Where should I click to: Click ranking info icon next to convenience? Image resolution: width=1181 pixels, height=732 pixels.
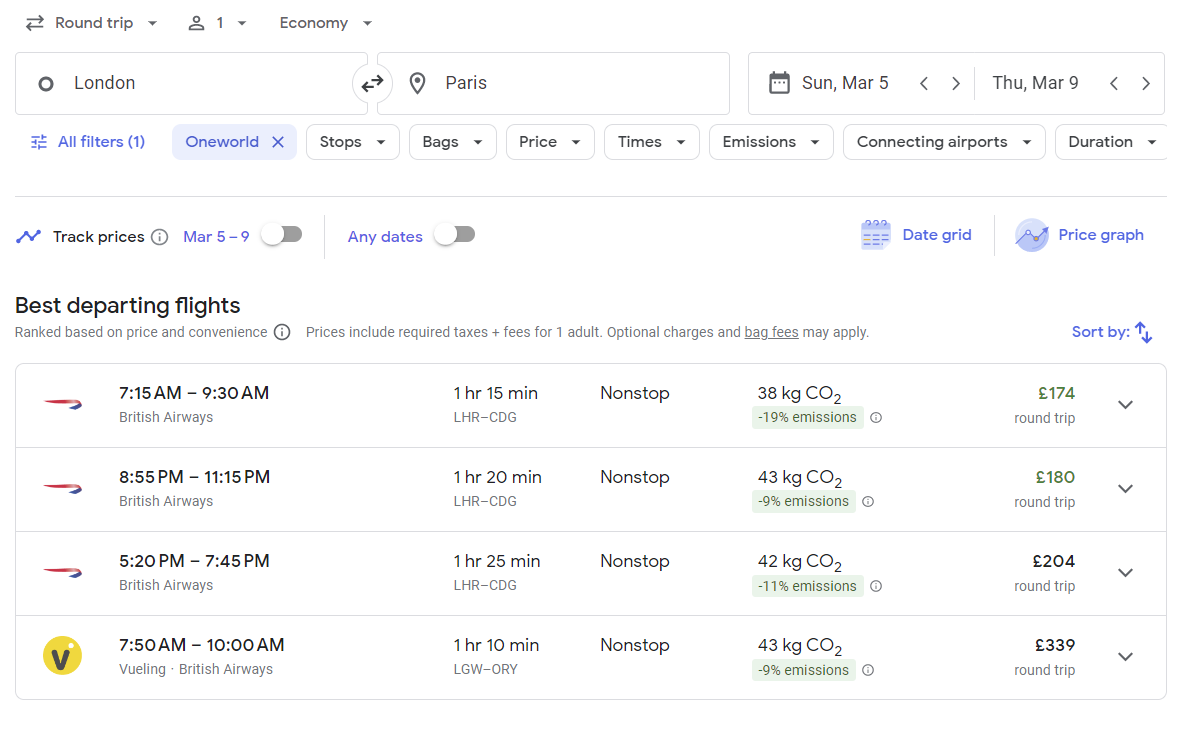pos(282,332)
